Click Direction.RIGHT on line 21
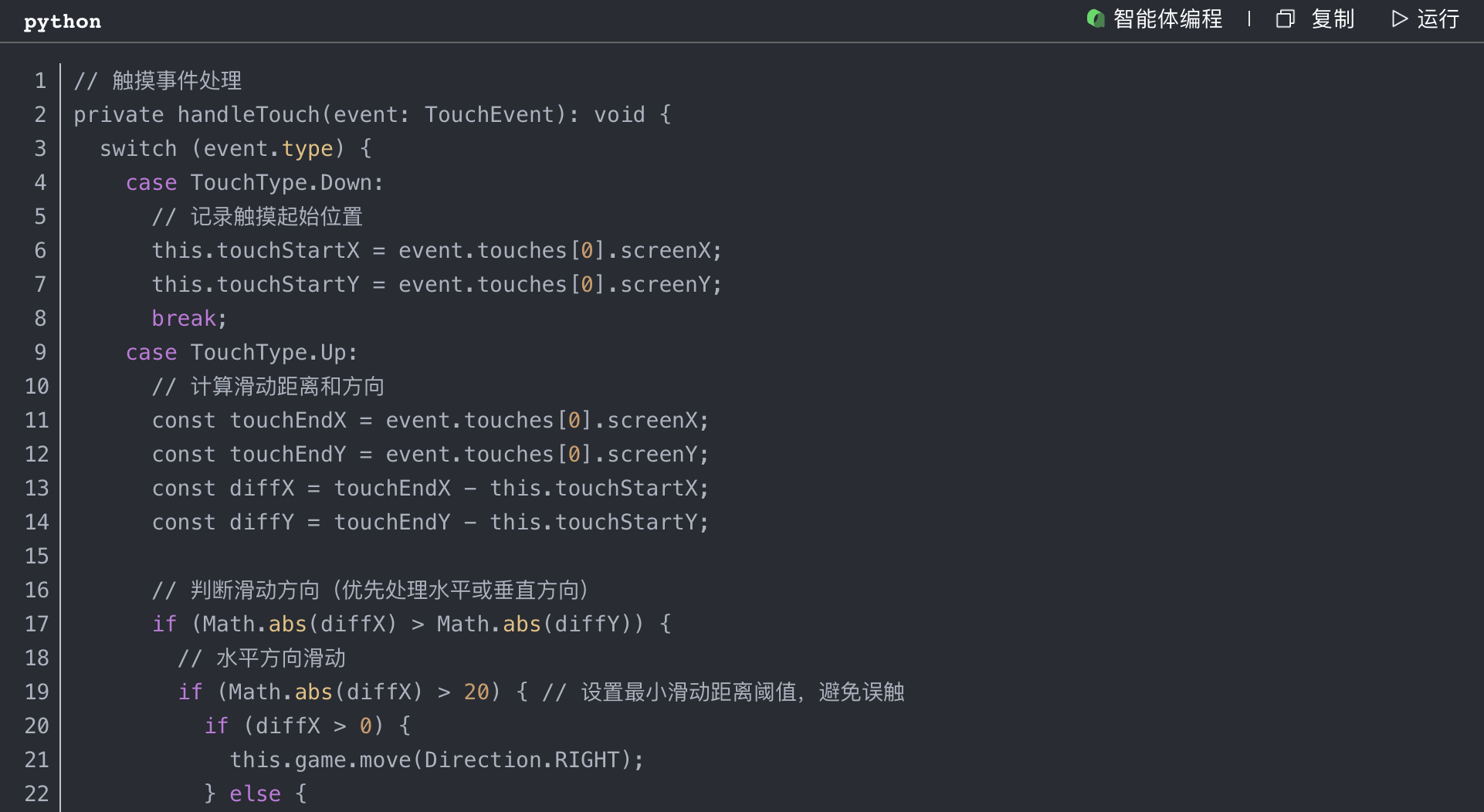This screenshot has width=1484, height=812. (522, 760)
